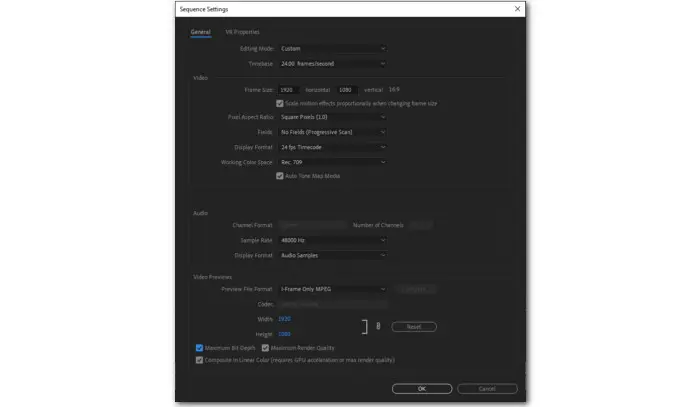Open the Editing Mode dropdown
This screenshot has height=407, width=700.
coord(332,48)
